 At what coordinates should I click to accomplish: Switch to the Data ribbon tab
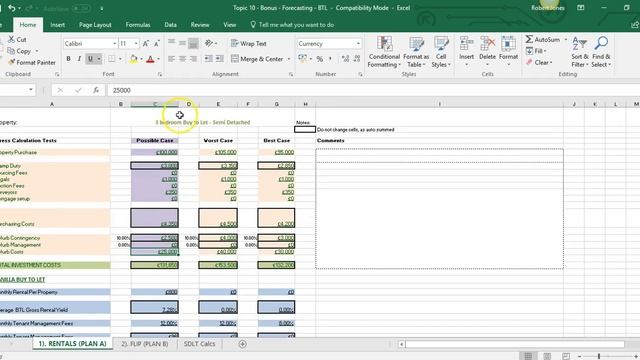[x=171, y=25]
